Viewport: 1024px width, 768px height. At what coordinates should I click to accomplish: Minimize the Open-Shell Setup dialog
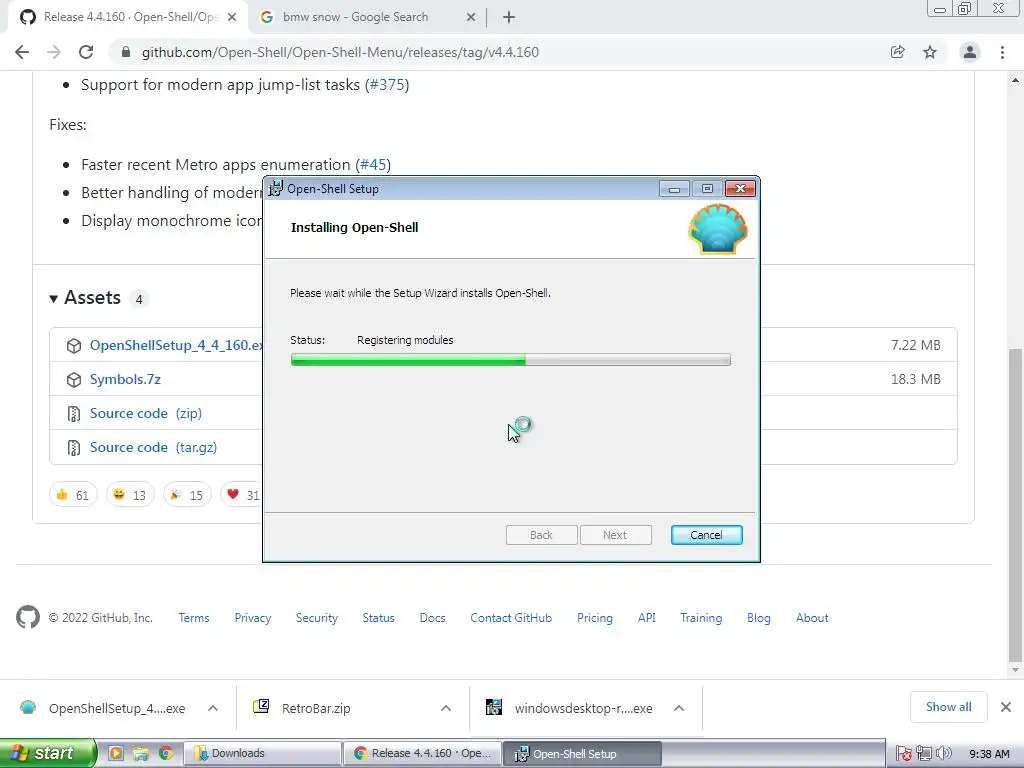[674, 189]
